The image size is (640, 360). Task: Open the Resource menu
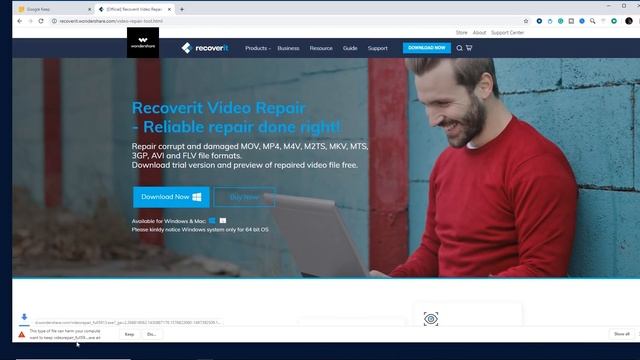point(321,48)
